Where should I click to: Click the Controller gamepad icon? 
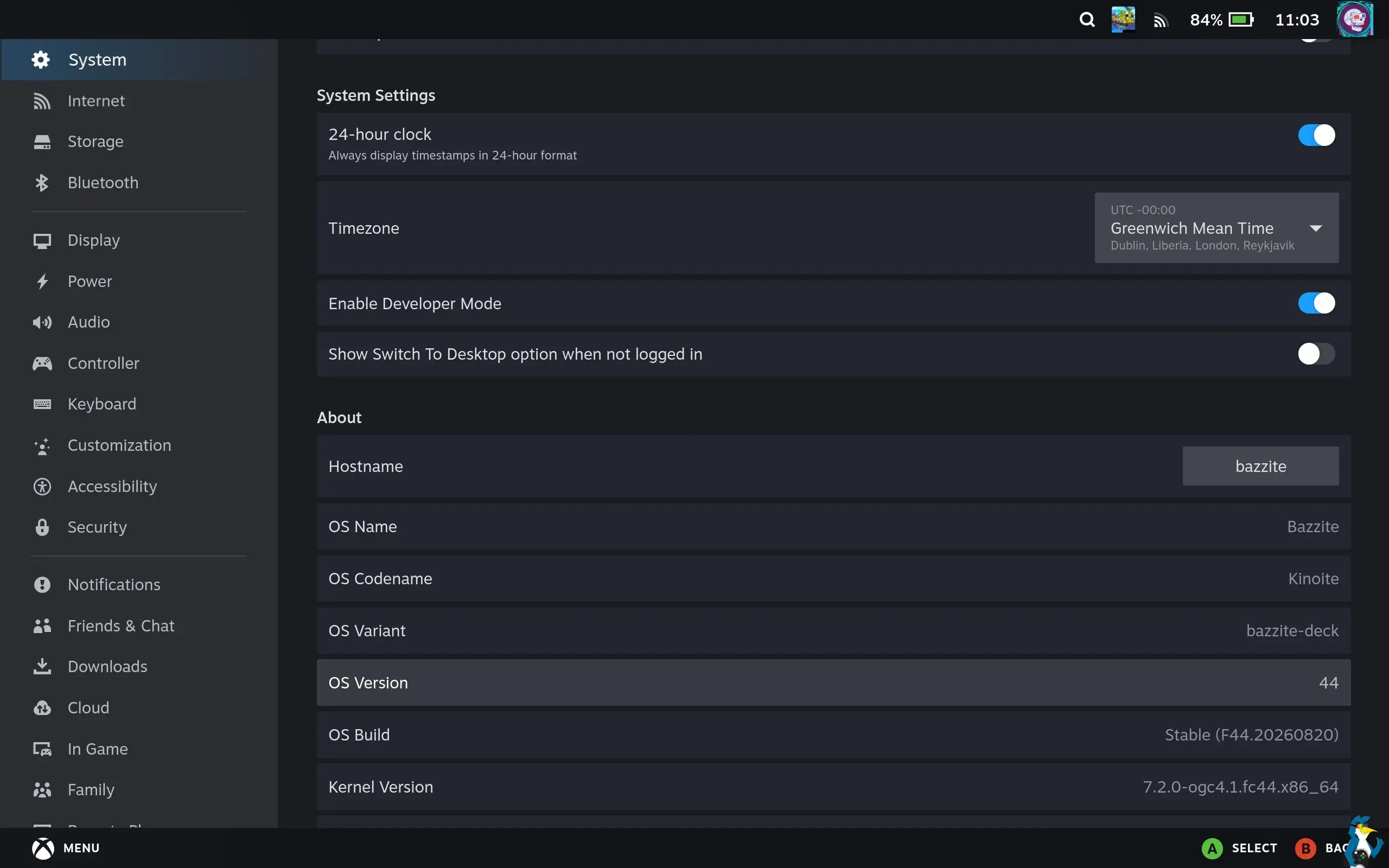click(x=42, y=363)
